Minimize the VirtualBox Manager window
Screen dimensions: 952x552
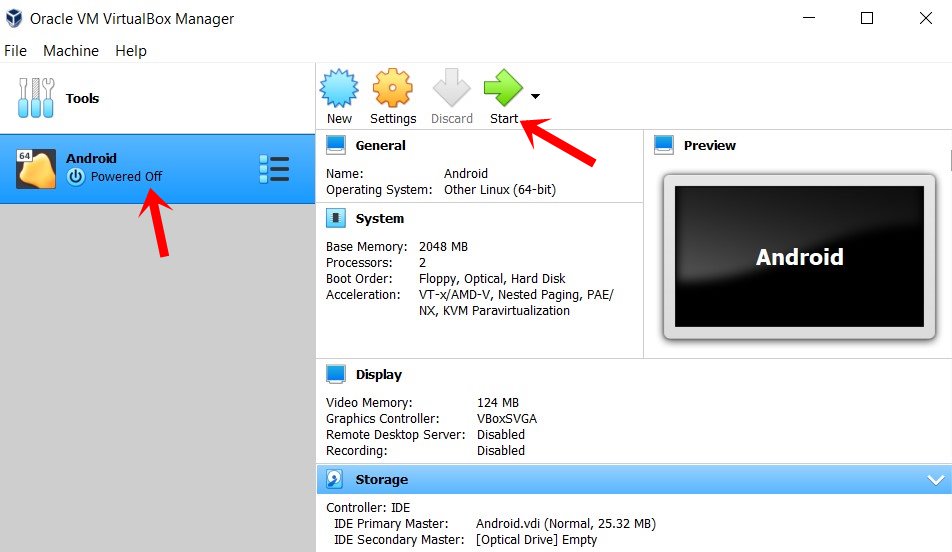pyautogui.click(x=809, y=18)
